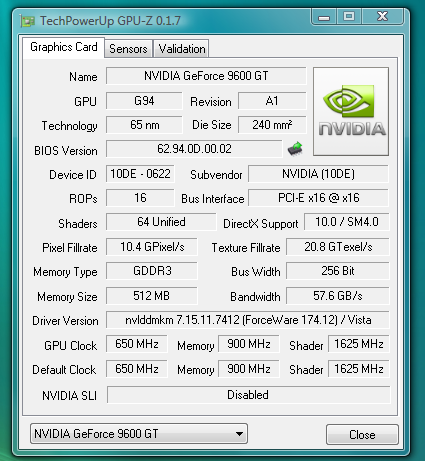The image size is (425, 461).
Task: Click the Die Size field 240 mm²
Action: tap(272, 125)
